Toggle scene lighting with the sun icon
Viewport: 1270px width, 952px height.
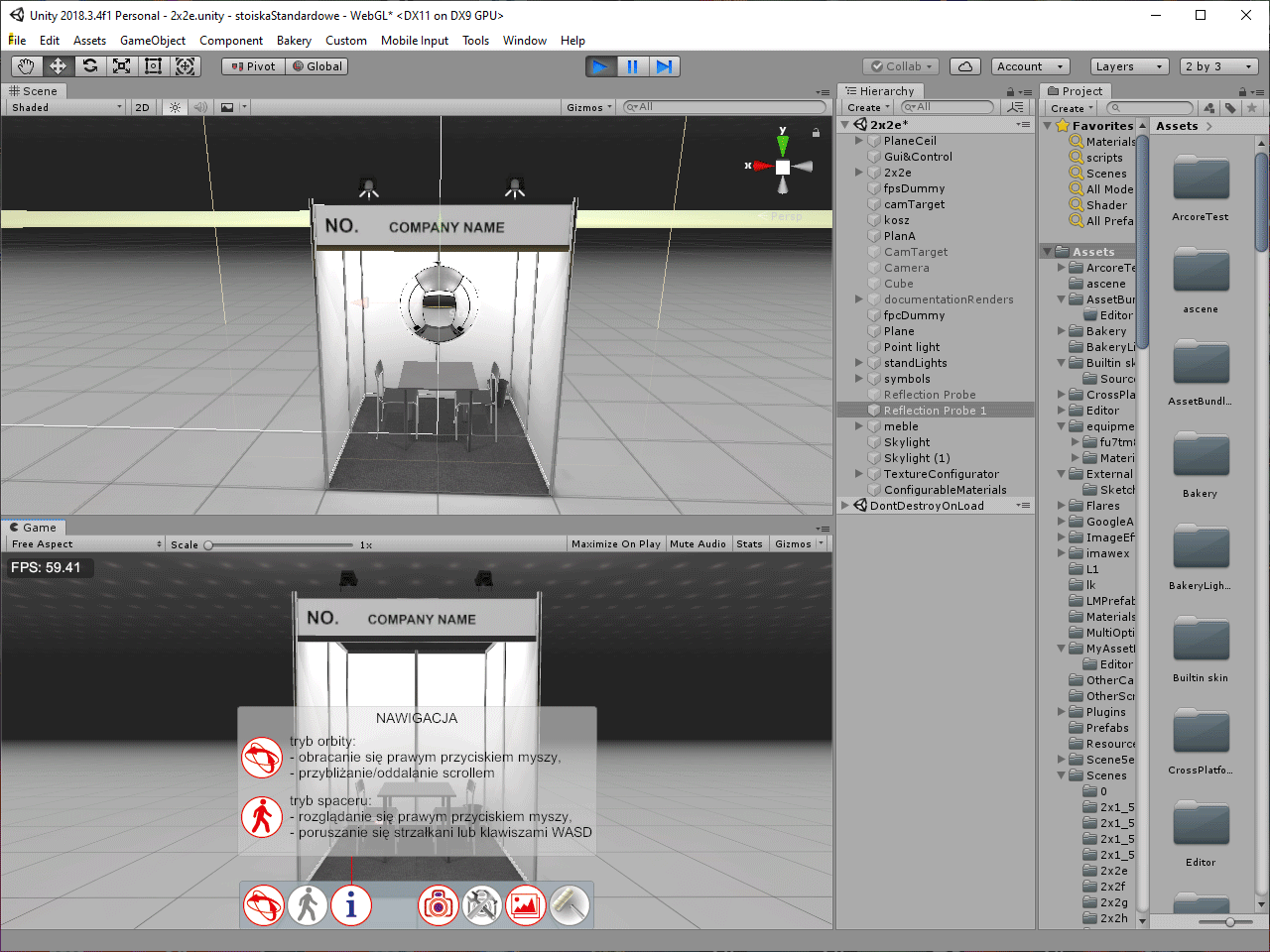pos(174,106)
